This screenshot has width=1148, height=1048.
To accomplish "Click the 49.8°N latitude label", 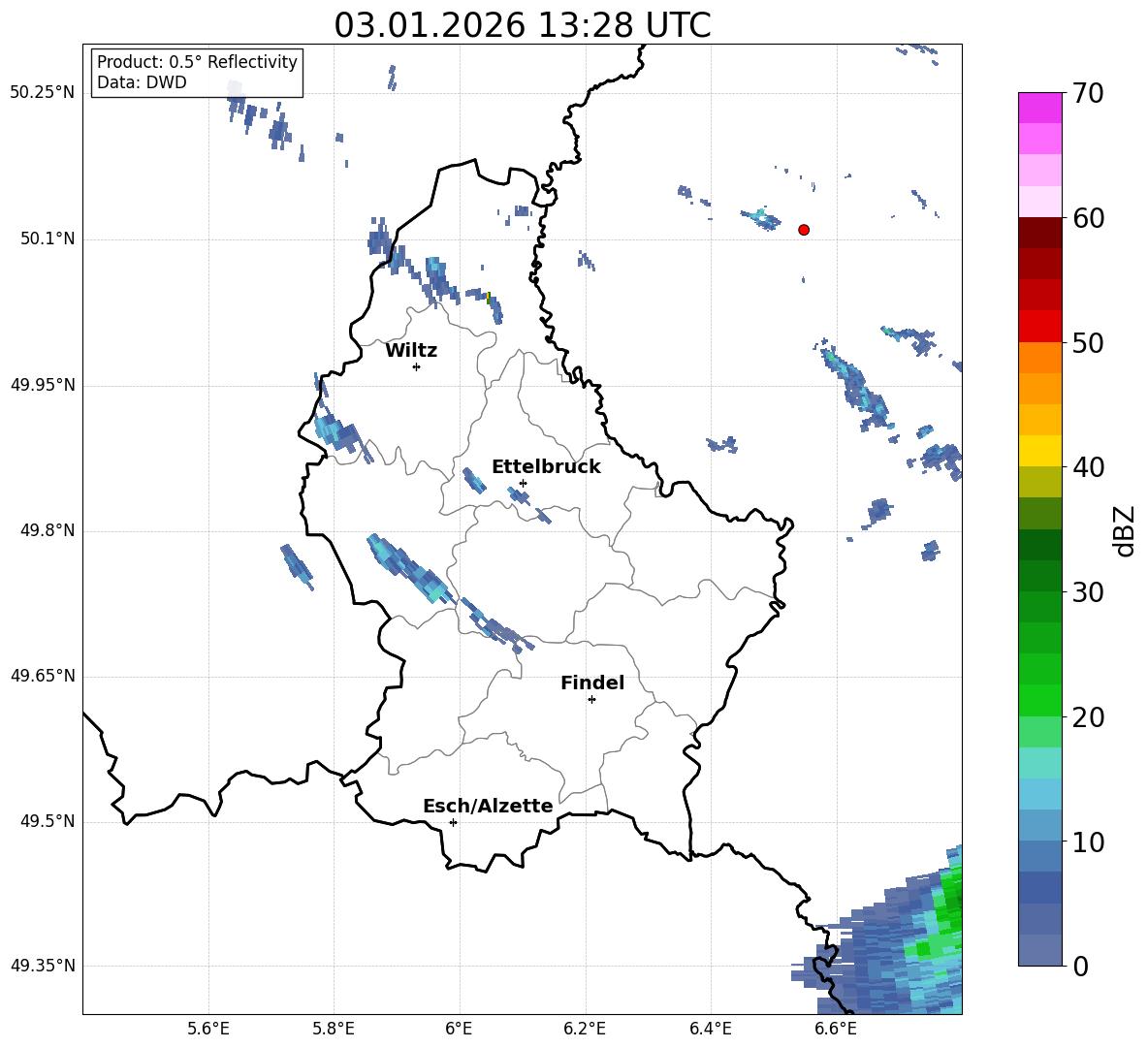I will (48, 530).
